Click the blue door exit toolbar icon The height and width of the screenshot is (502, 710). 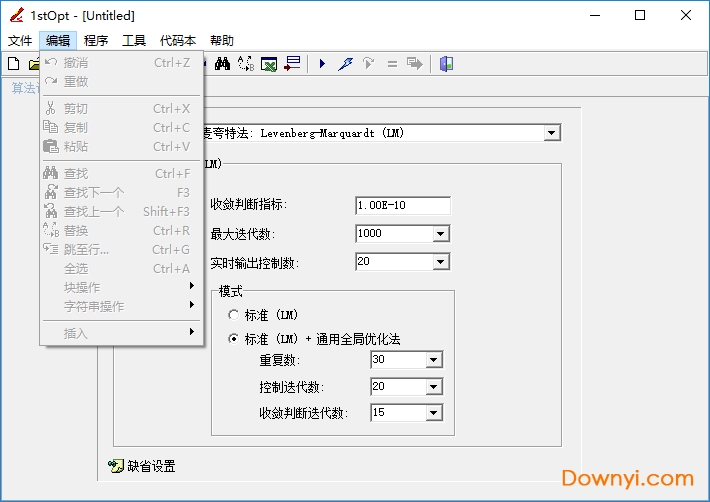[x=446, y=64]
